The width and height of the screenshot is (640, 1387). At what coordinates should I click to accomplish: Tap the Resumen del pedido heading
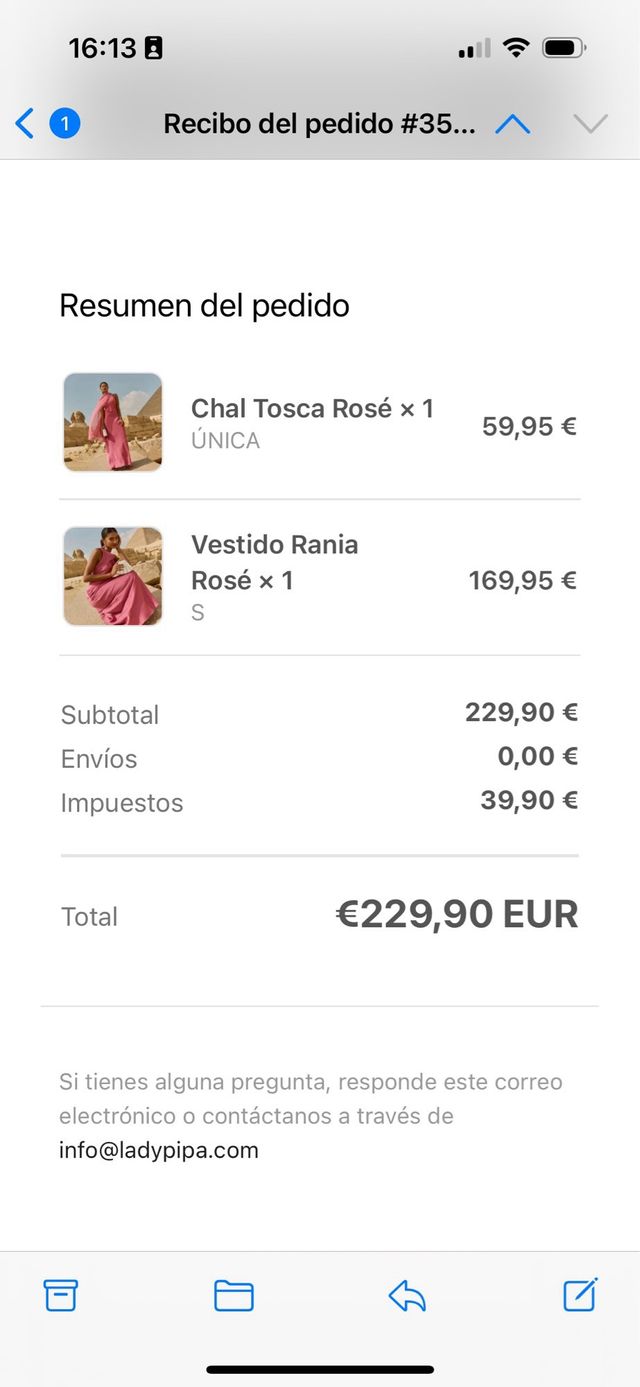[205, 305]
